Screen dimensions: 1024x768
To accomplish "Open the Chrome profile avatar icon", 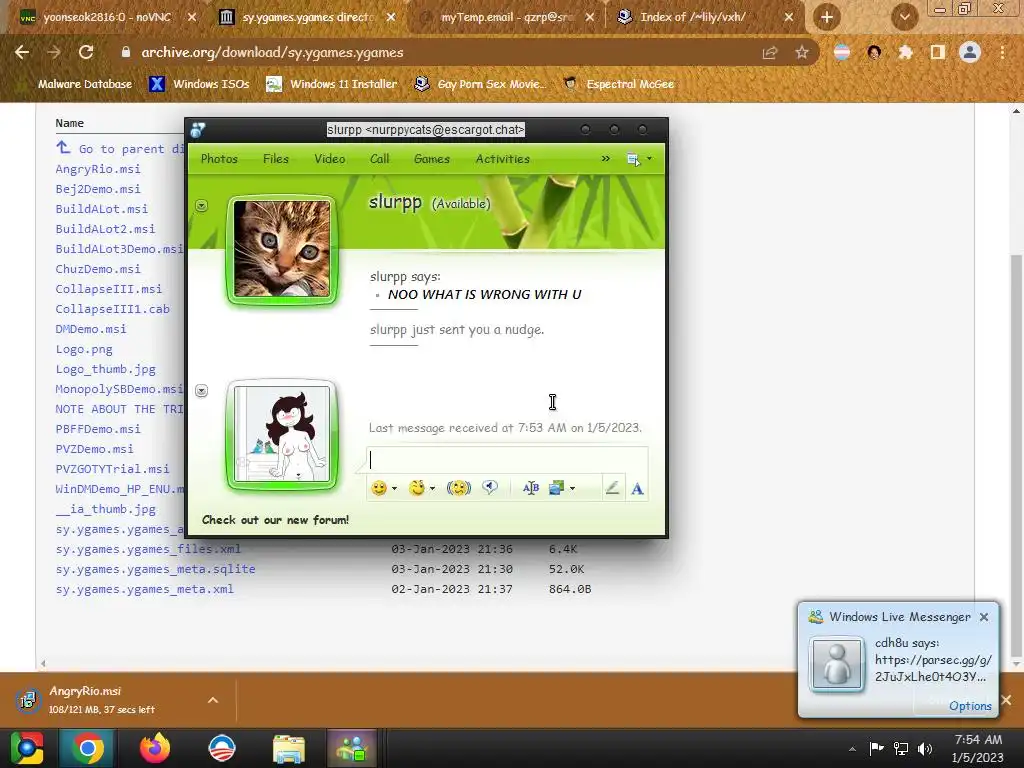I will click(970, 52).
